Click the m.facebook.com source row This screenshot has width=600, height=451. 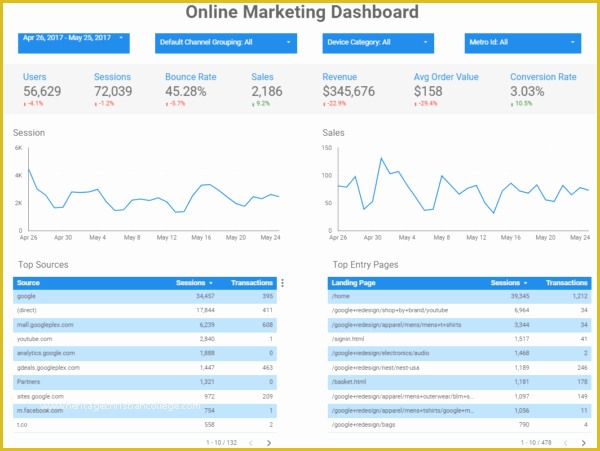145,410
